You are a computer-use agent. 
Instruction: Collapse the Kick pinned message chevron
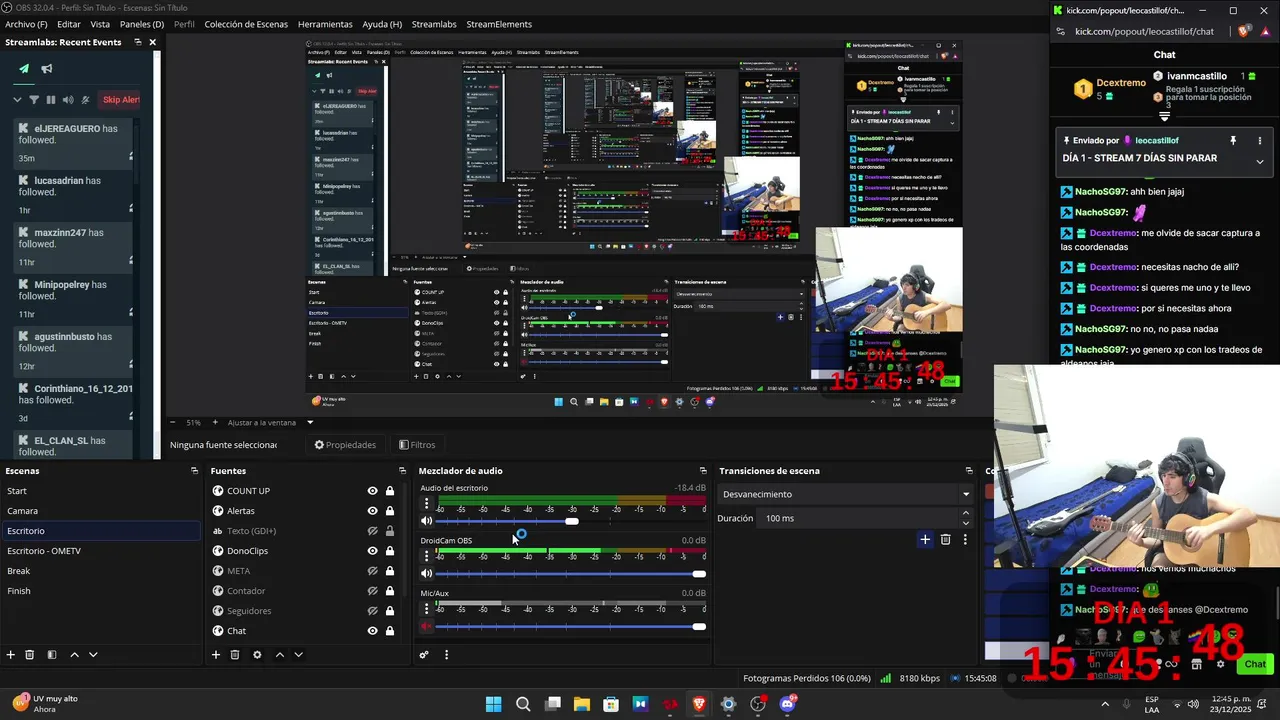1259,161
